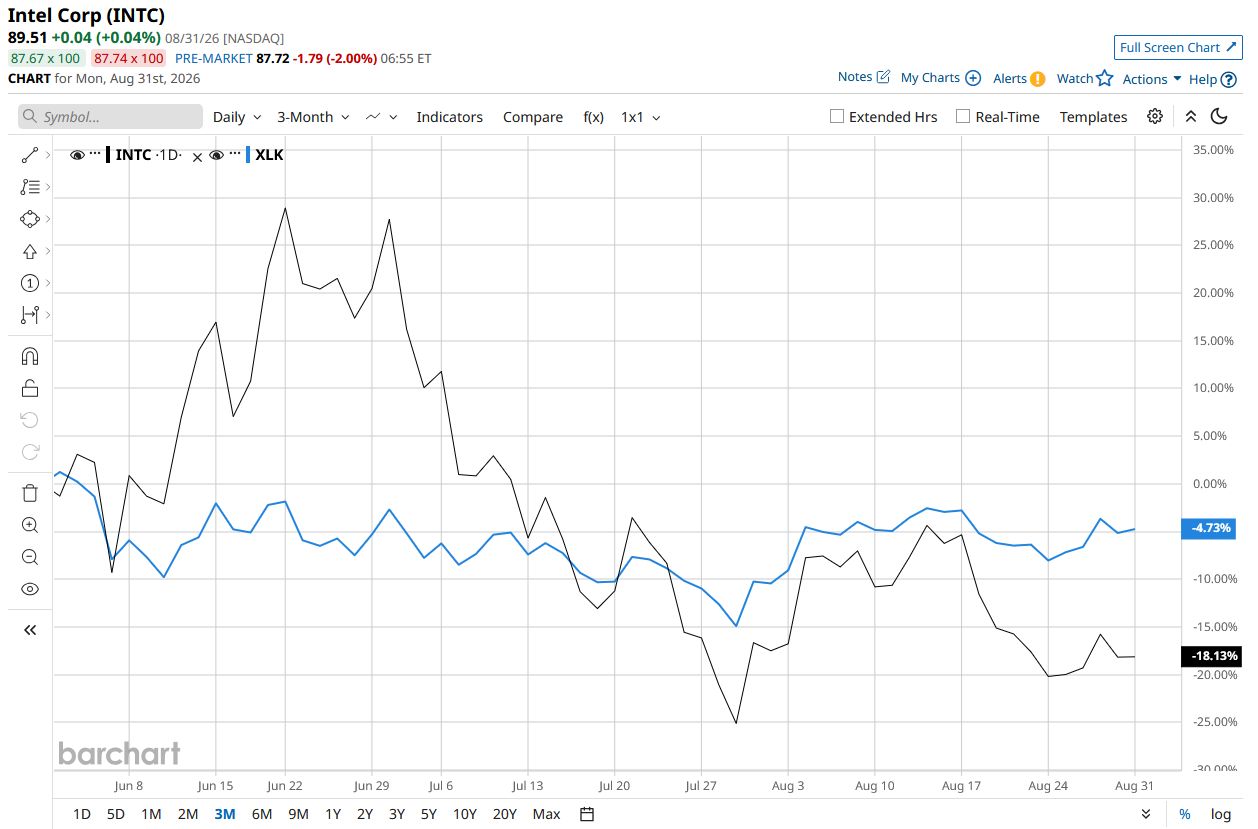
Task: Expand the 1x1 grid layout dropdown
Action: tap(641, 117)
